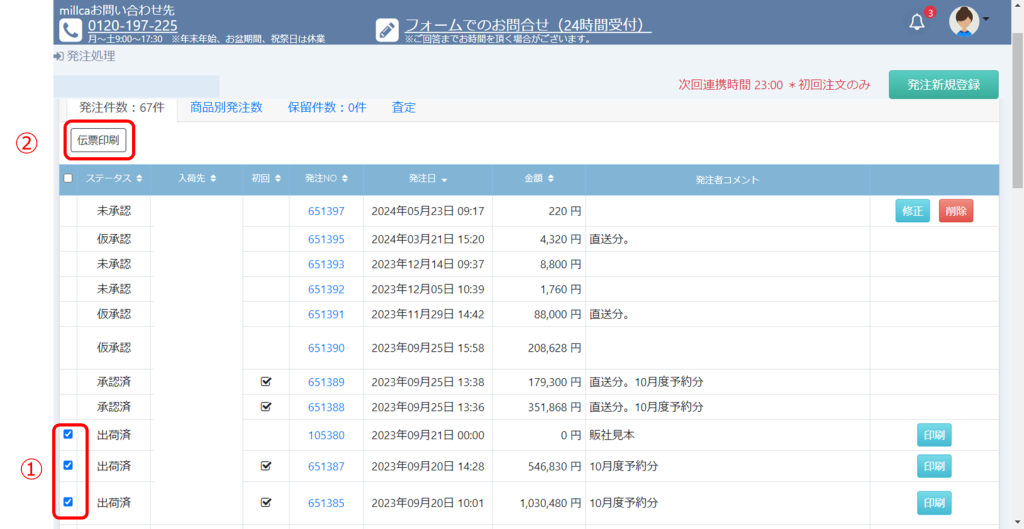Uncheck the checkbox for order 105380 row
The width and height of the screenshot is (1024, 529).
[68, 434]
